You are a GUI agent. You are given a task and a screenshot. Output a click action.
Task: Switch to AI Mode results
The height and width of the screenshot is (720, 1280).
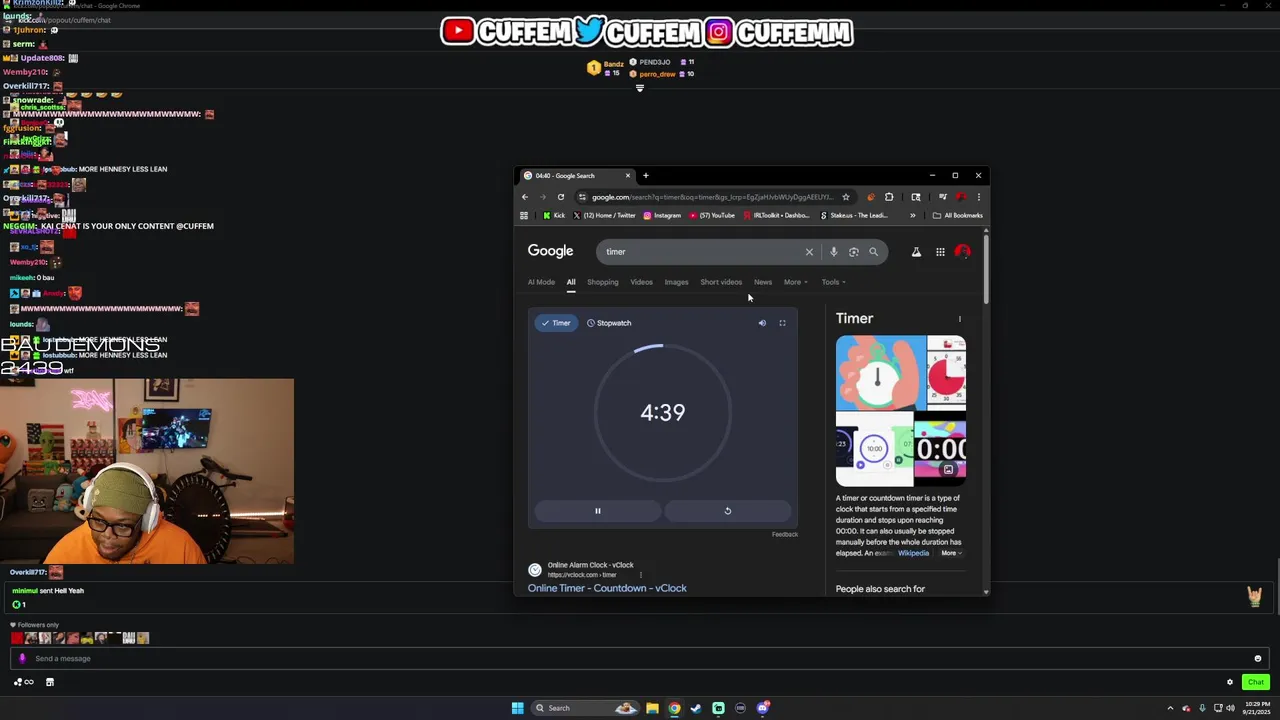541,282
